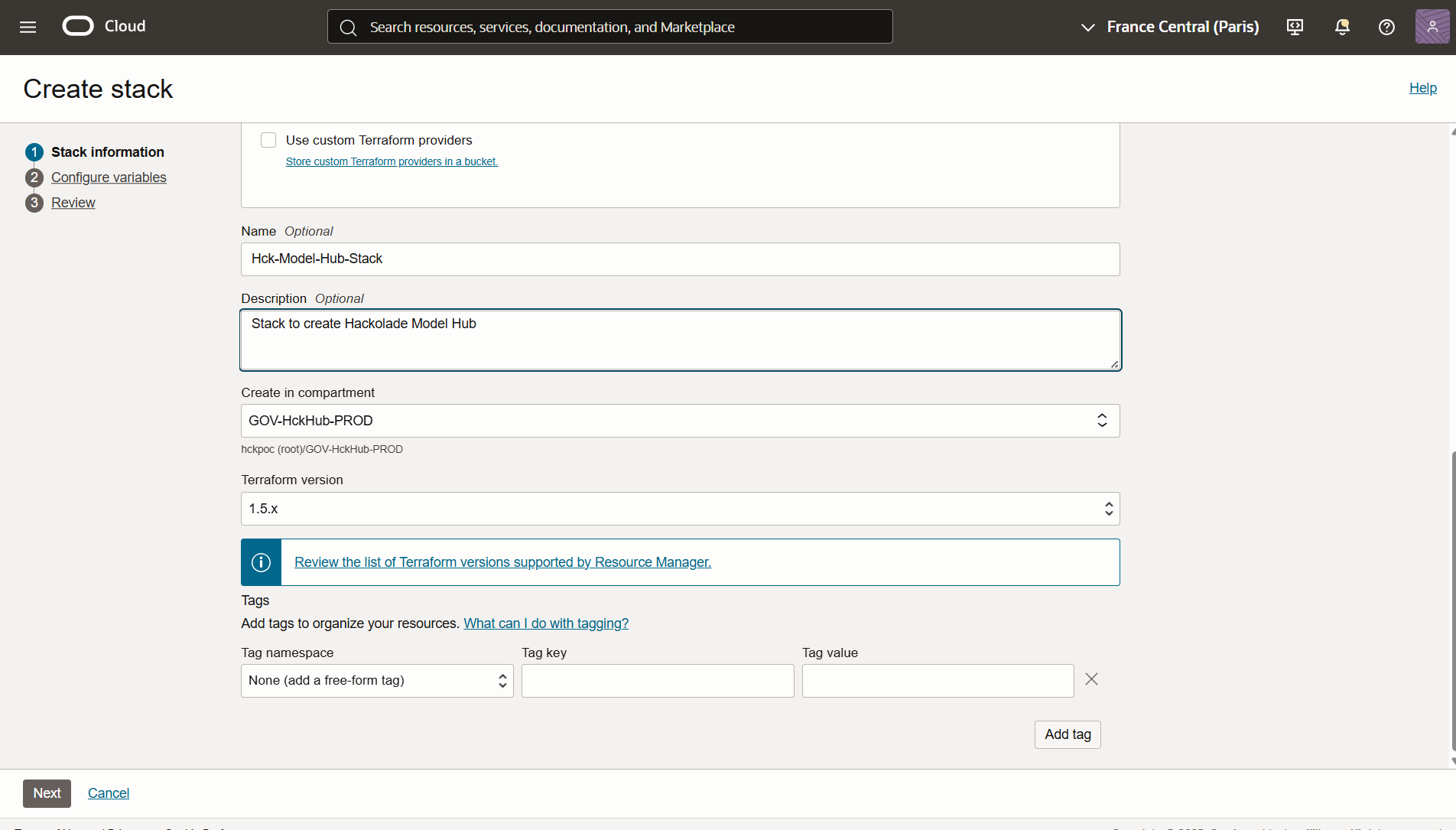This screenshot has height=830, width=1456.
Task: Open the Tag namespace dropdown
Action: (502, 680)
